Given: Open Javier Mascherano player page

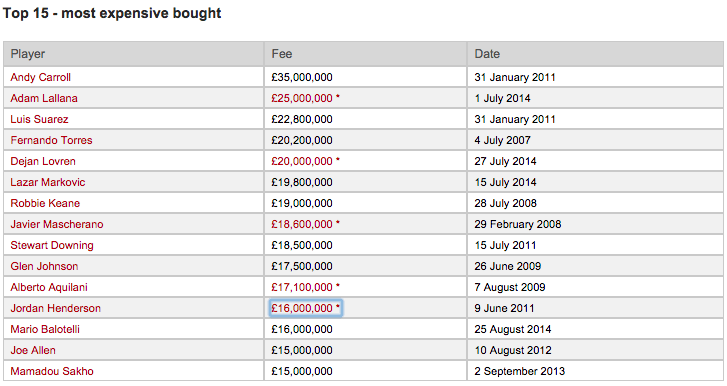Looking at the screenshot, I should (x=57, y=224).
